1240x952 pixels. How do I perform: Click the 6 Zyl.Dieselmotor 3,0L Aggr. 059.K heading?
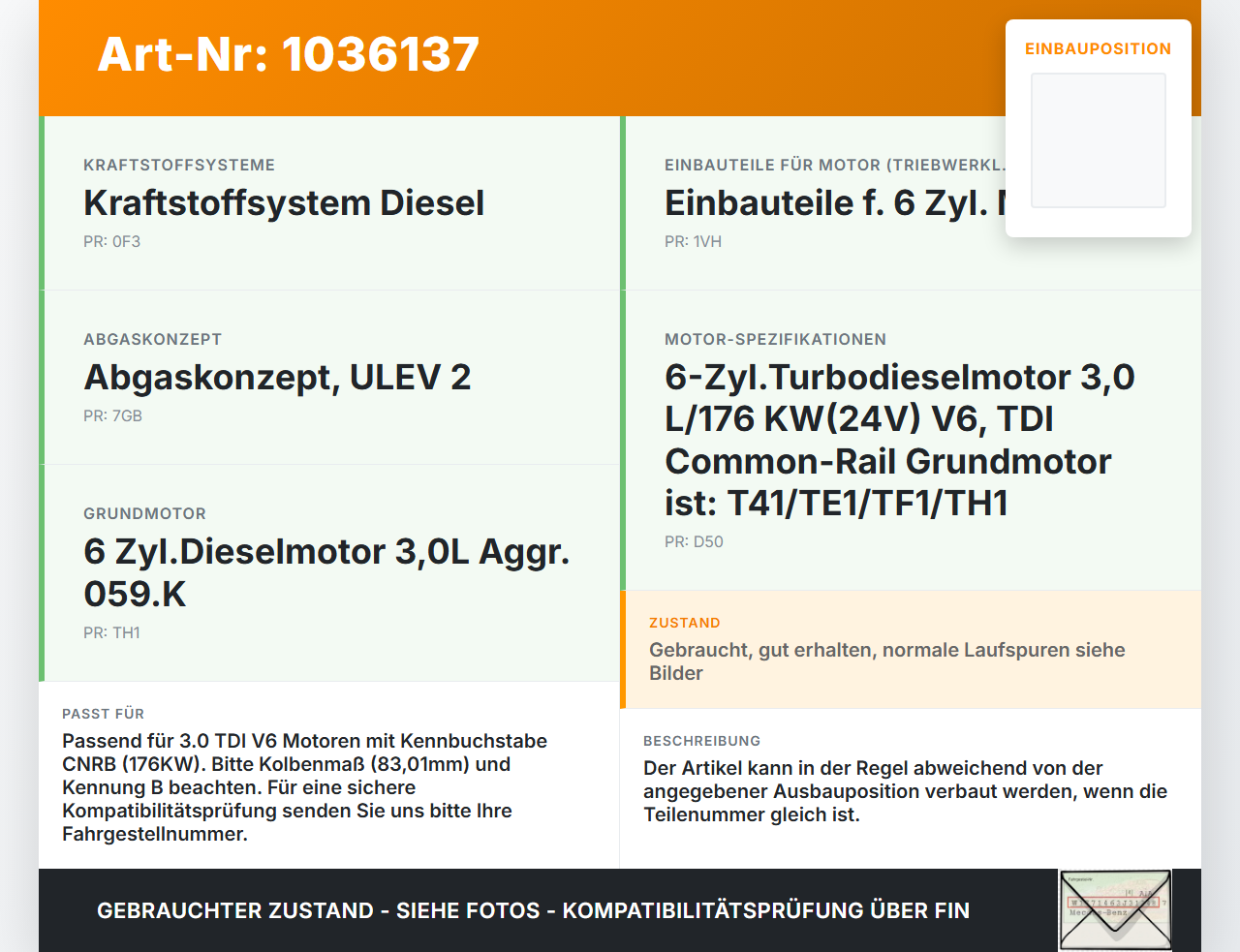tap(326, 572)
